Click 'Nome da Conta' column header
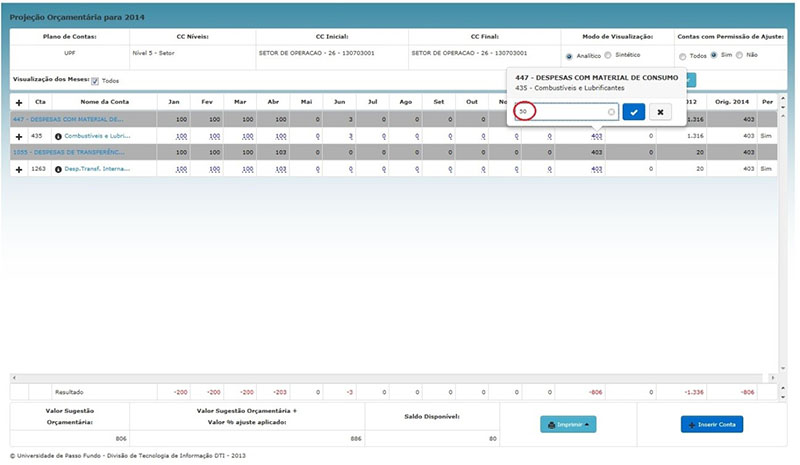Image resolution: width=800 pixels, height=465 pixels. [105, 102]
